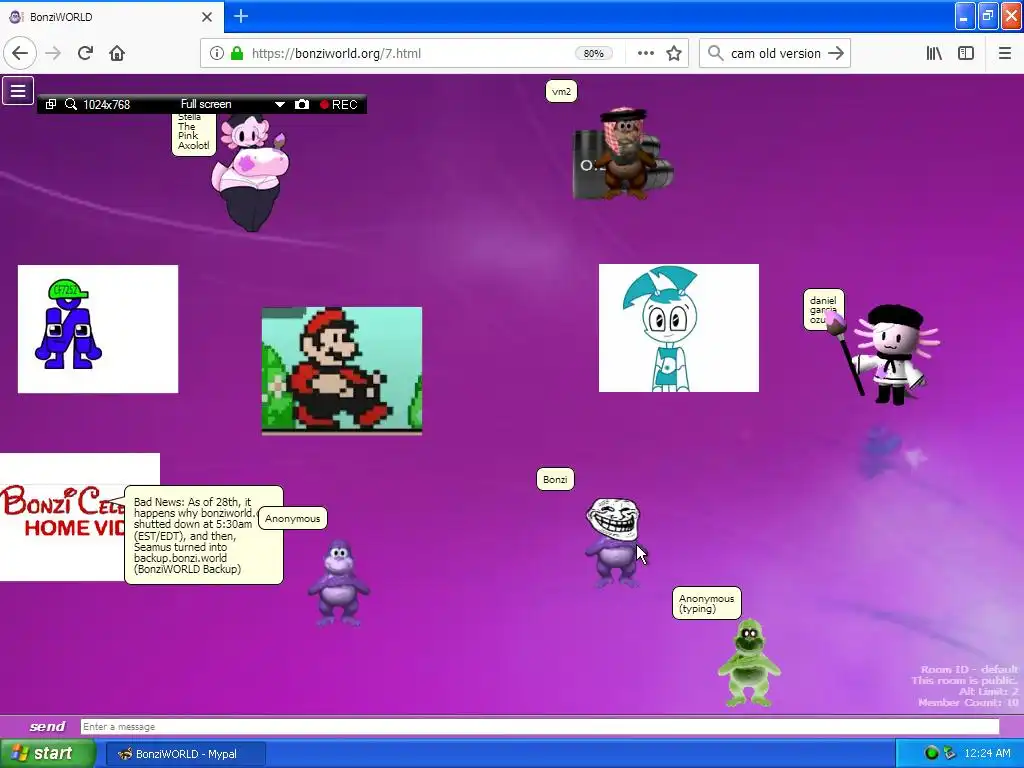1024x768 pixels.
Task: Click the 12:24 AM taskbar clock
Action: (x=987, y=753)
